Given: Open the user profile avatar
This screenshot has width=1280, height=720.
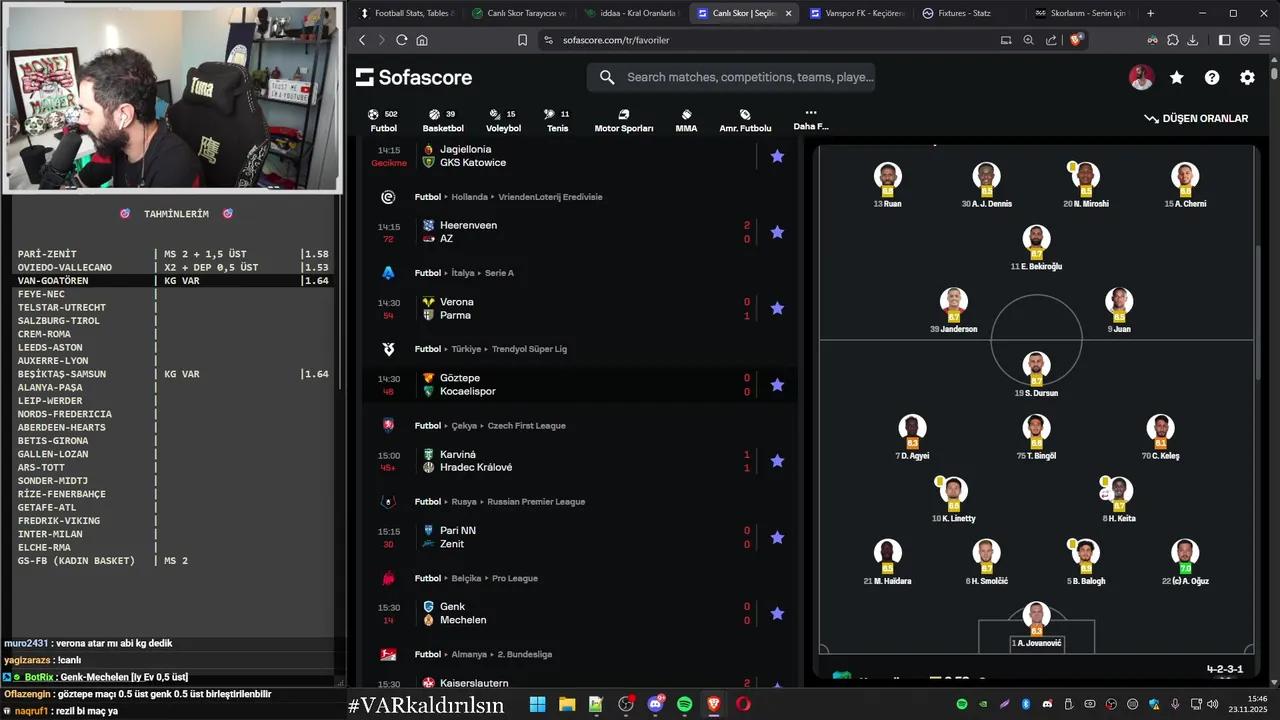Looking at the screenshot, I should 1142,77.
